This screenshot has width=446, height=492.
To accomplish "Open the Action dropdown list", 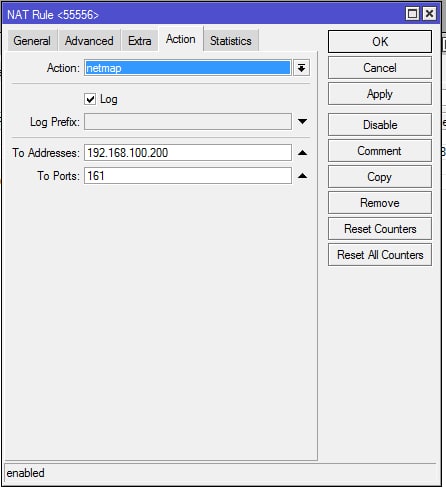I will point(302,68).
